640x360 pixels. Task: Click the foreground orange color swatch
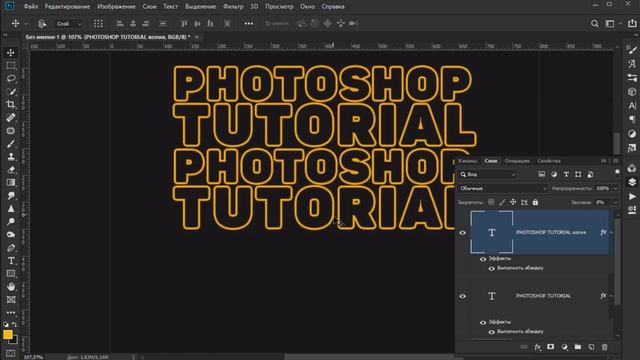click(x=7, y=334)
